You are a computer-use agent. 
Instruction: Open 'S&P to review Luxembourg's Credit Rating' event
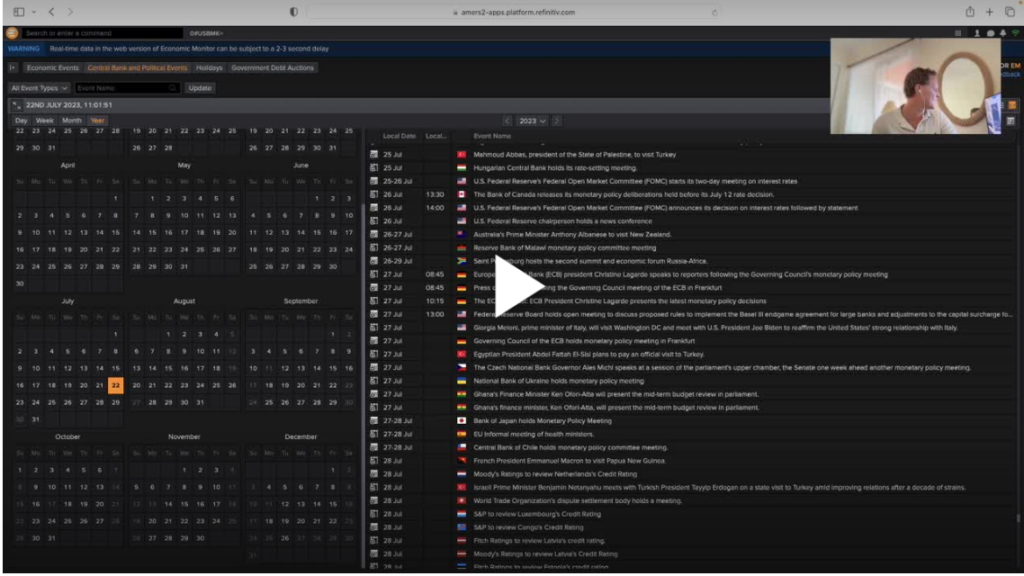point(537,514)
